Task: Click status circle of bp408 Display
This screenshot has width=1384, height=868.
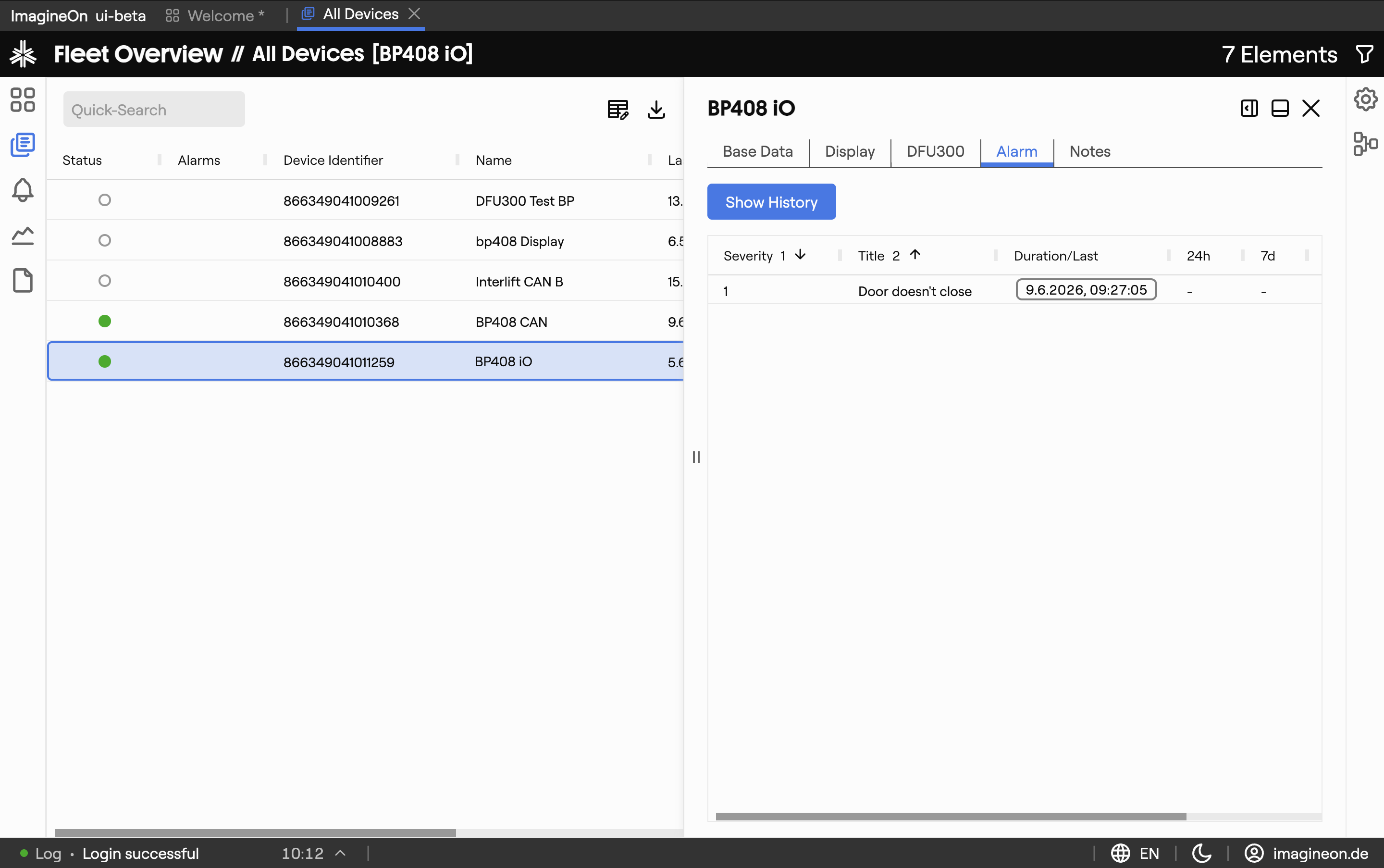Action: click(x=104, y=240)
